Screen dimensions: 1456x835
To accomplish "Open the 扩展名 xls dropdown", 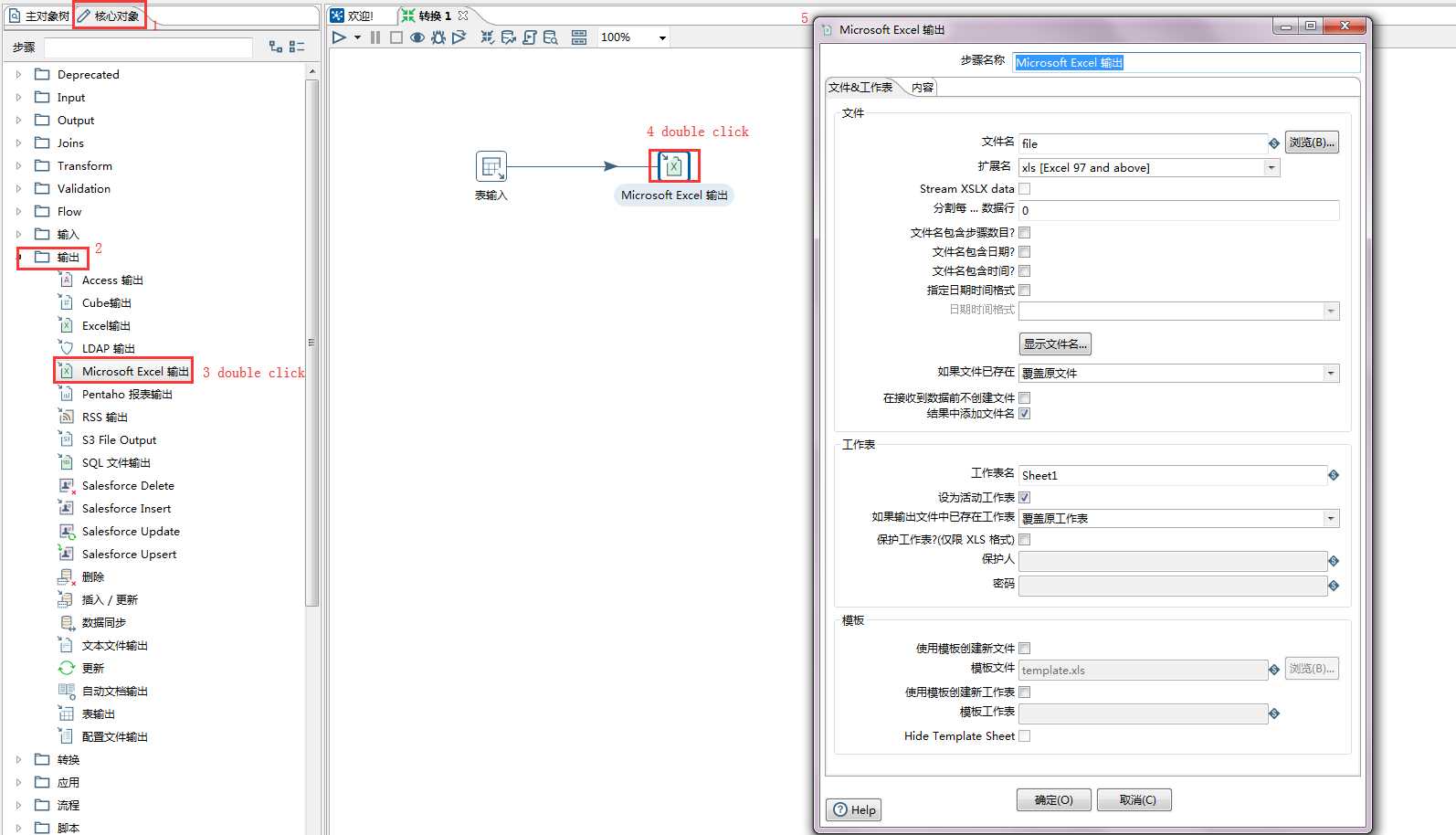I will (x=1271, y=168).
